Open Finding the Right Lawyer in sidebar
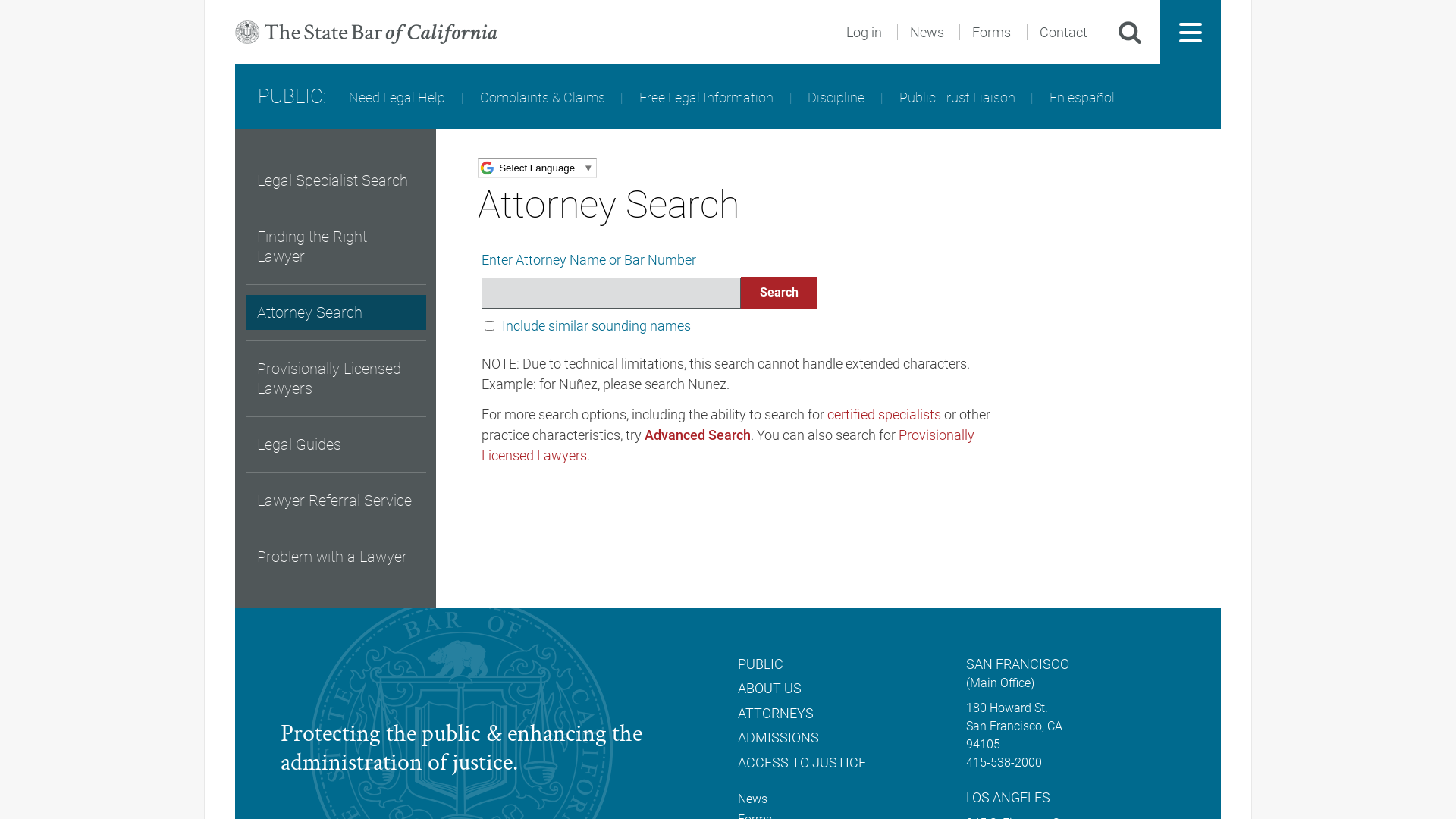The image size is (1456, 819). [x=336, y=246]
